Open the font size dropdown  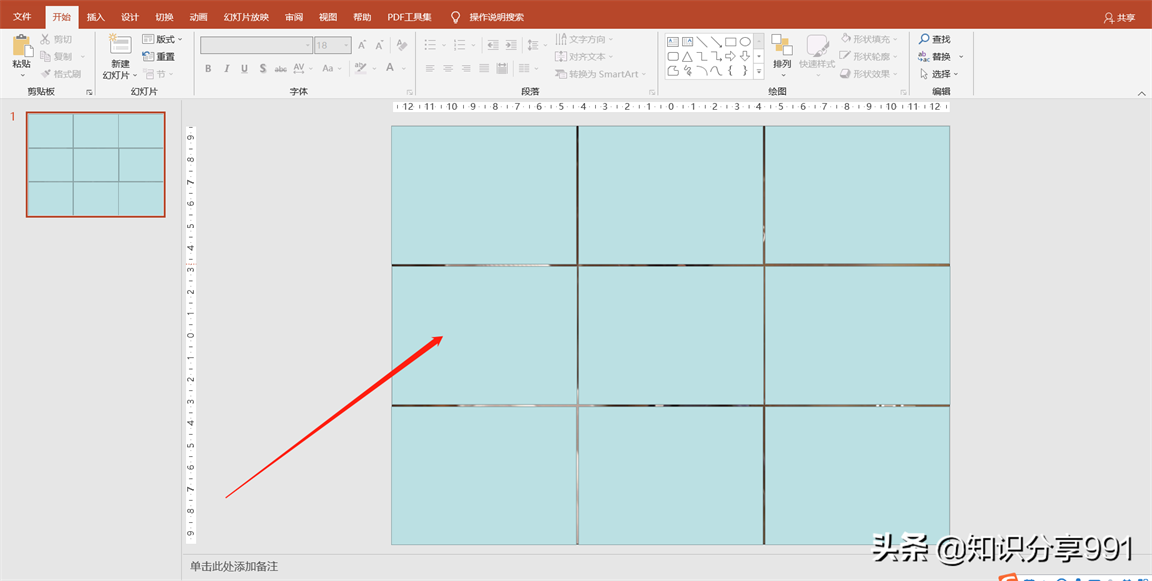pos(346,45)
